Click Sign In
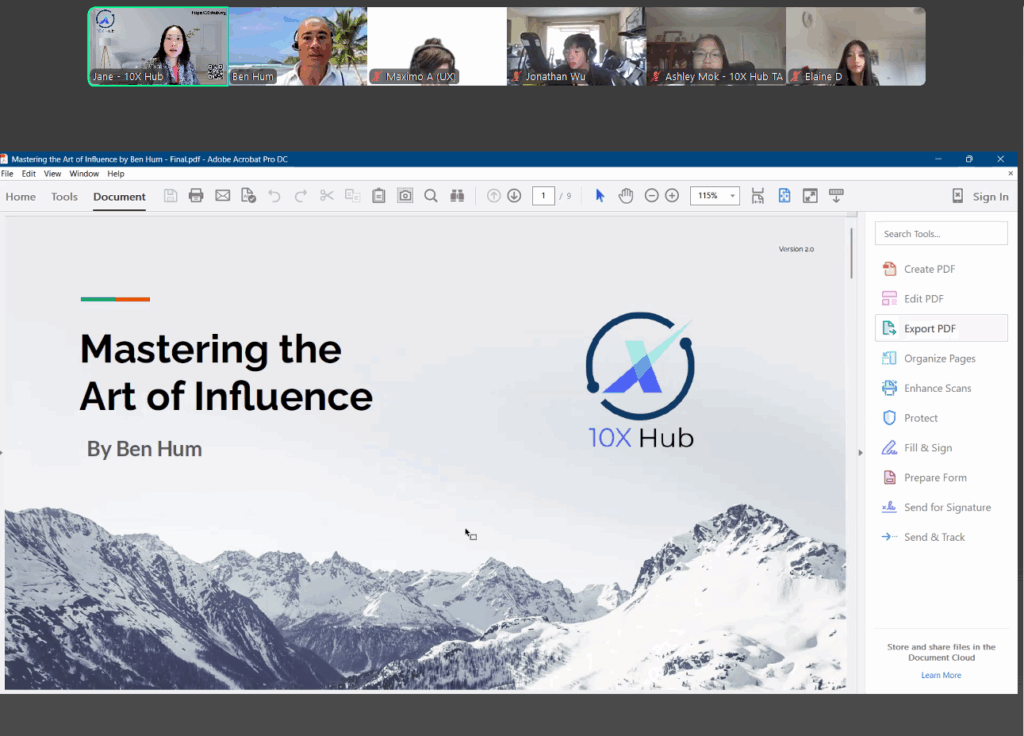The width and height of the screenshot is (1024, 736). pos(990,197)
